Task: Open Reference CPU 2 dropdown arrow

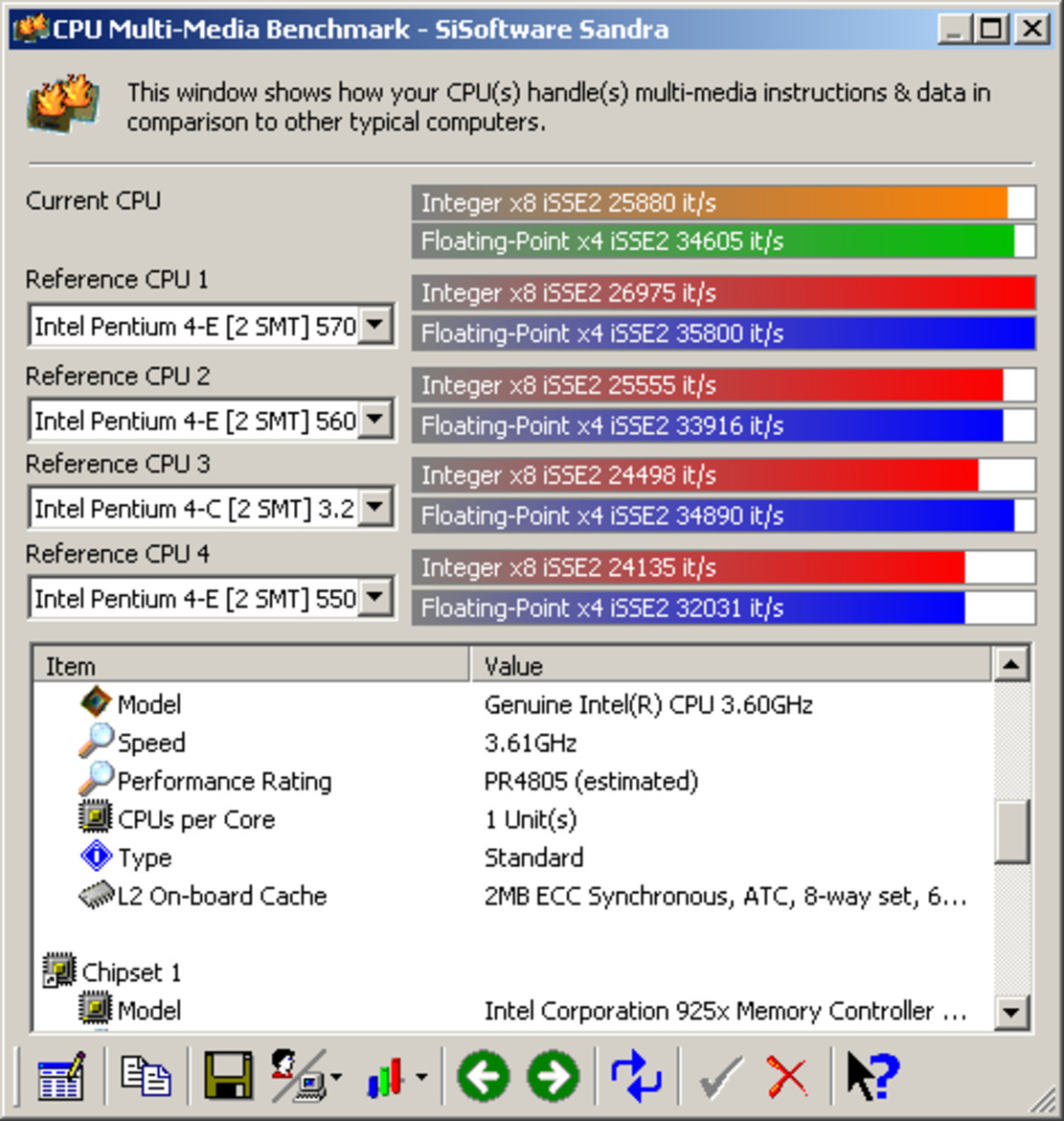Action: 374,420
